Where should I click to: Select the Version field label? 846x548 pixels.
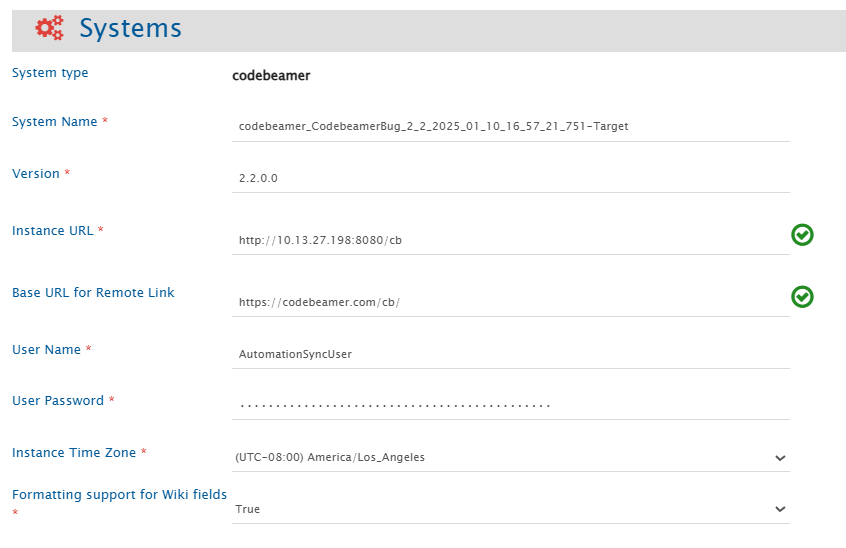(36, 174)
